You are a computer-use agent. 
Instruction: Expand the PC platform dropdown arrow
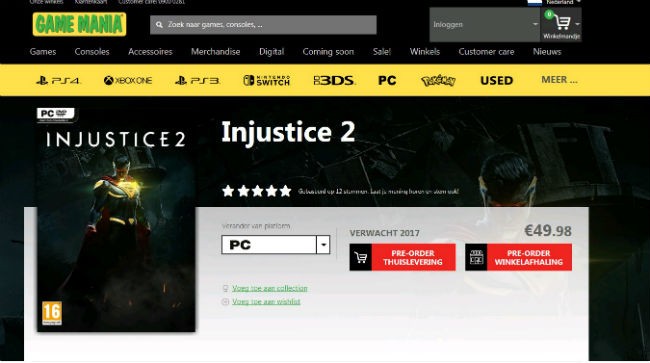[x=323, y=244]
